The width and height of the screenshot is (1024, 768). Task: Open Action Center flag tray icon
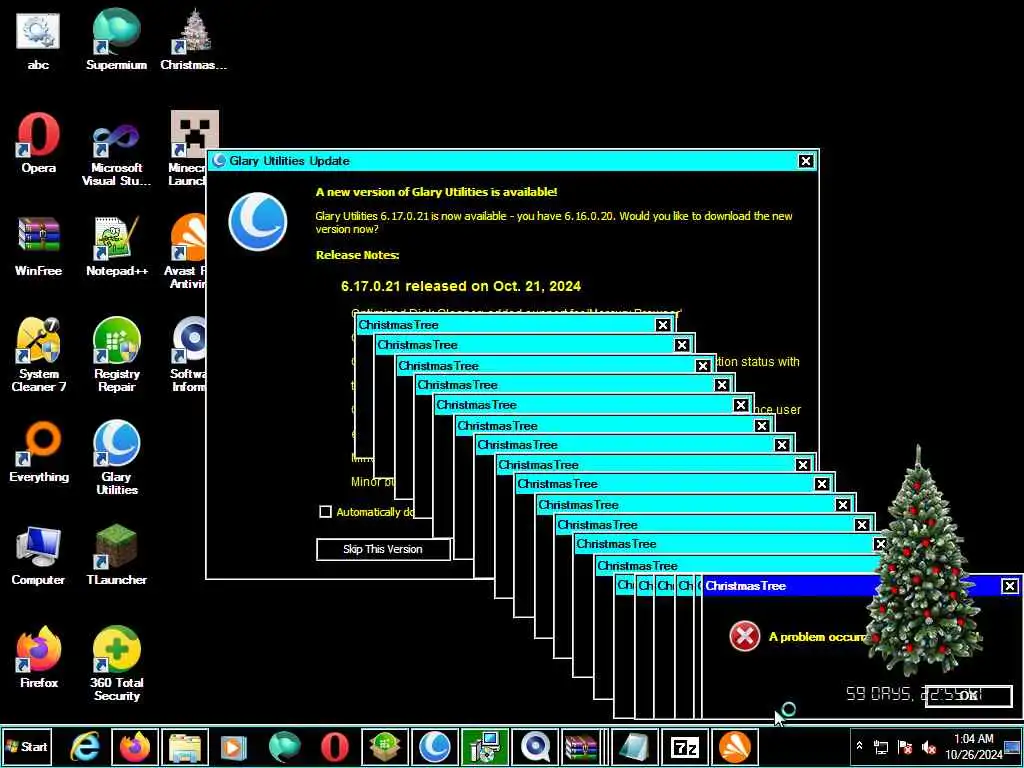click(904, 746)
